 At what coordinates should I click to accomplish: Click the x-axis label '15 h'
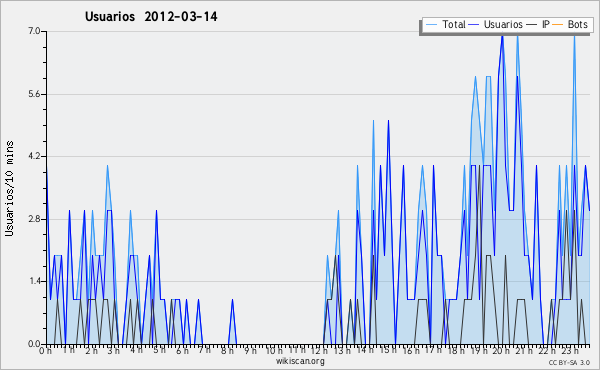388,350
